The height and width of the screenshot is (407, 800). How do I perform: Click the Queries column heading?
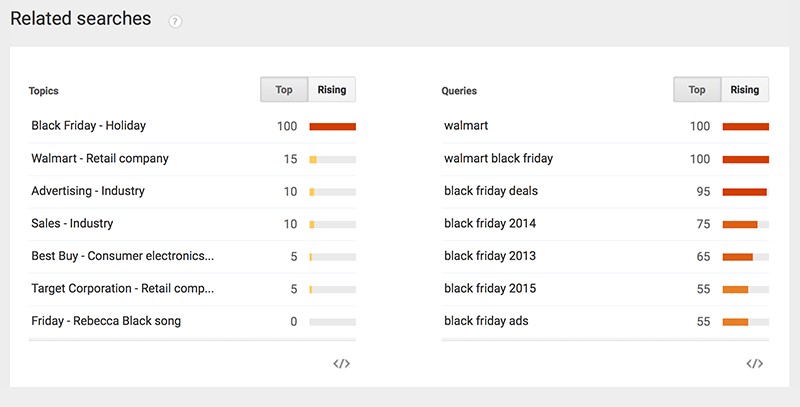459,91
